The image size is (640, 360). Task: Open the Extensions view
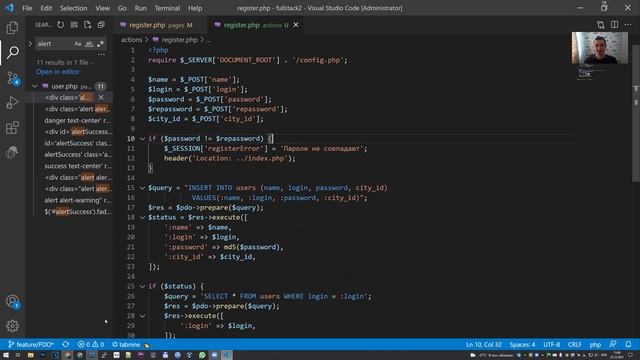click(x=12, y=128)
